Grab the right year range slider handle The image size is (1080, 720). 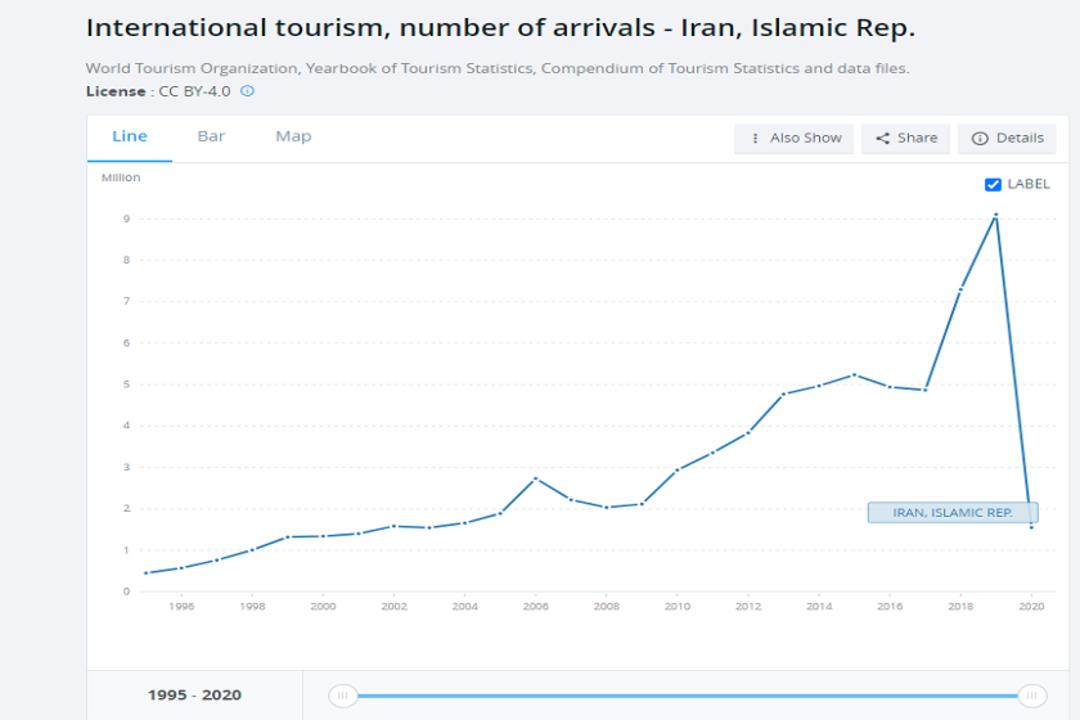click(1032, 696)
